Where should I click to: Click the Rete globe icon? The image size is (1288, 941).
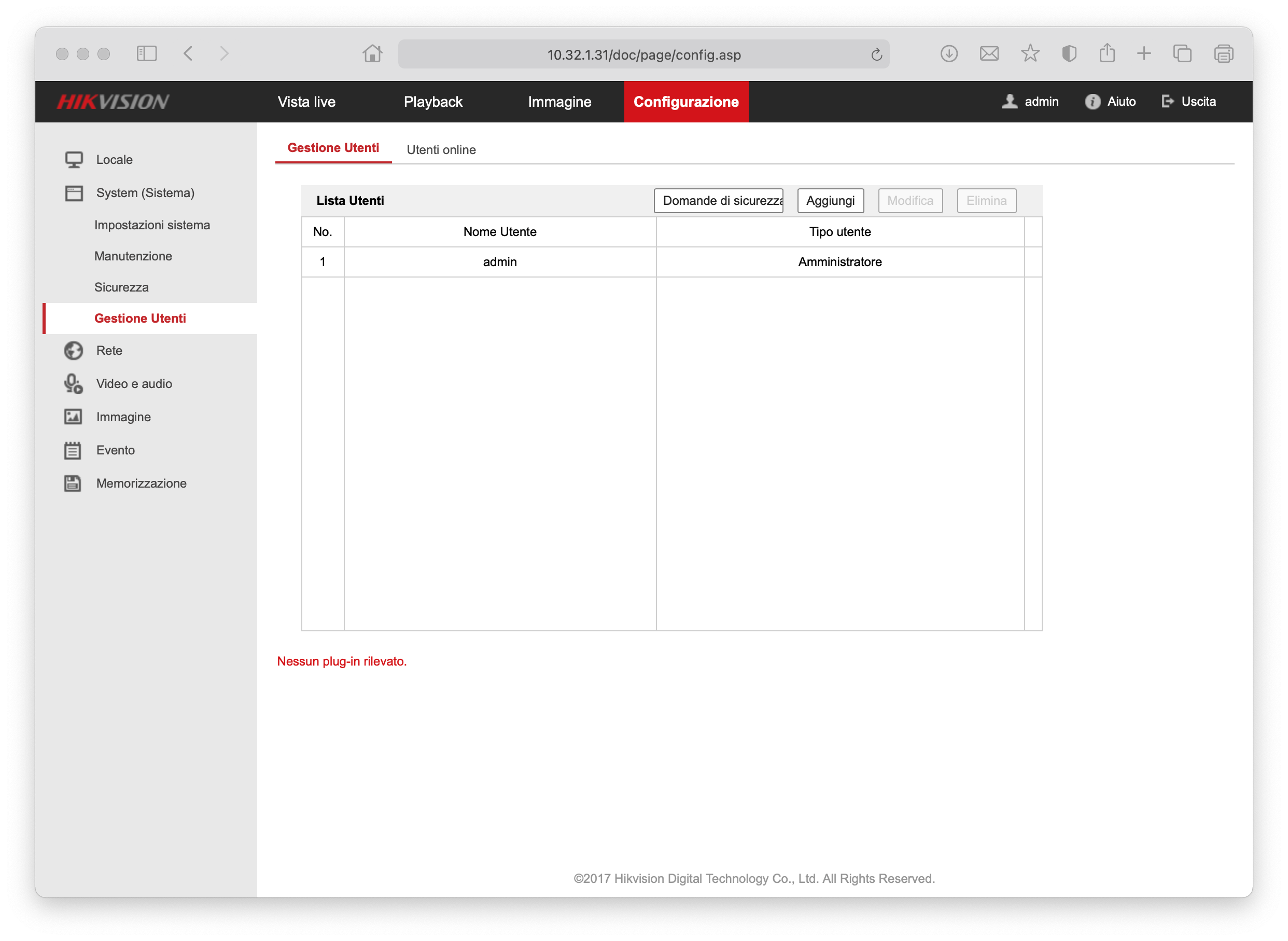tap(74, 350)
